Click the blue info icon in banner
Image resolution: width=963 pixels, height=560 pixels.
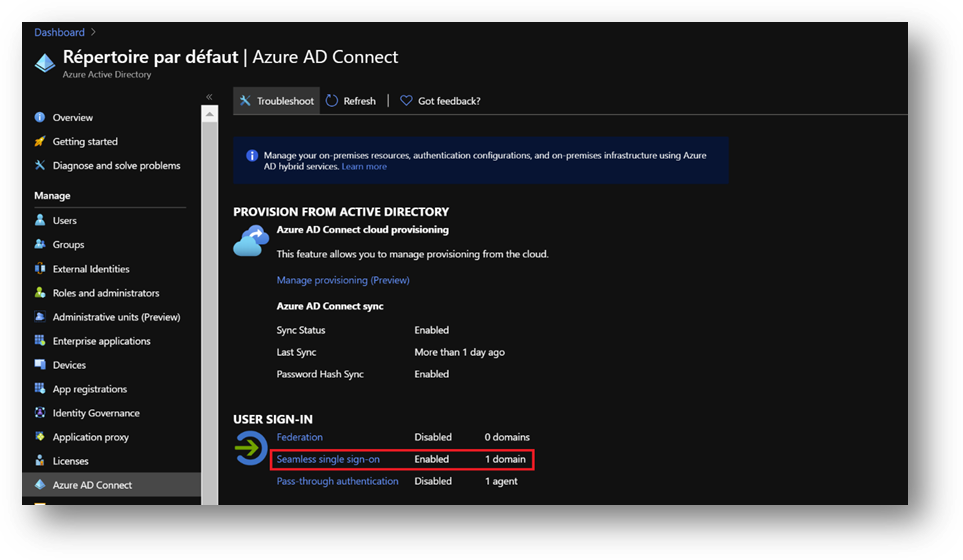tap(252, 155)
